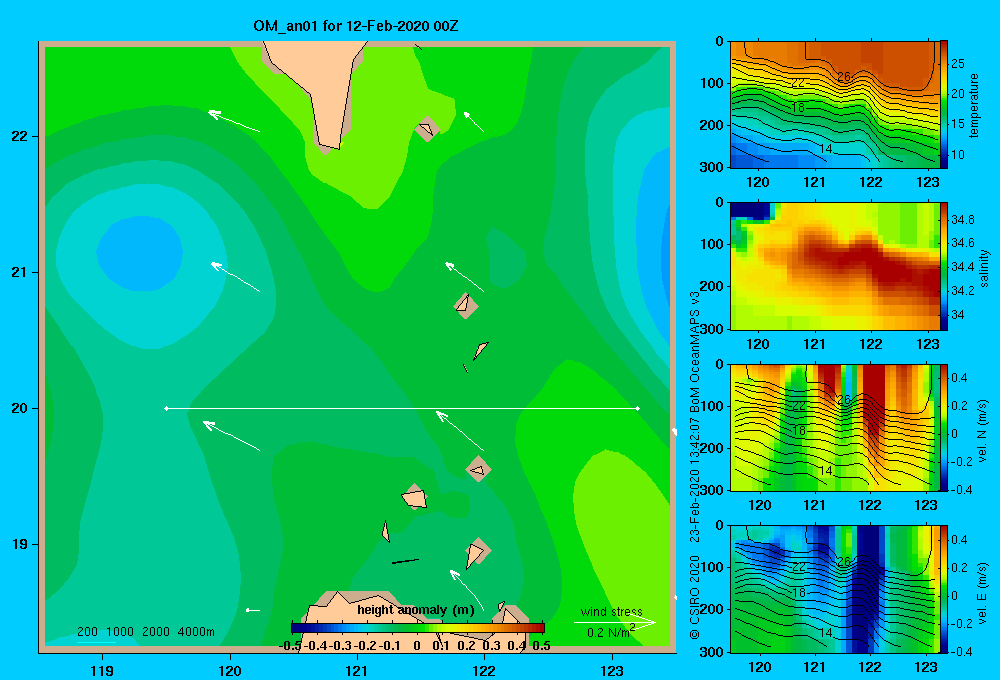Select the salinity section panel
This screenshot has width=1000, height=680.
coord(835,266)
